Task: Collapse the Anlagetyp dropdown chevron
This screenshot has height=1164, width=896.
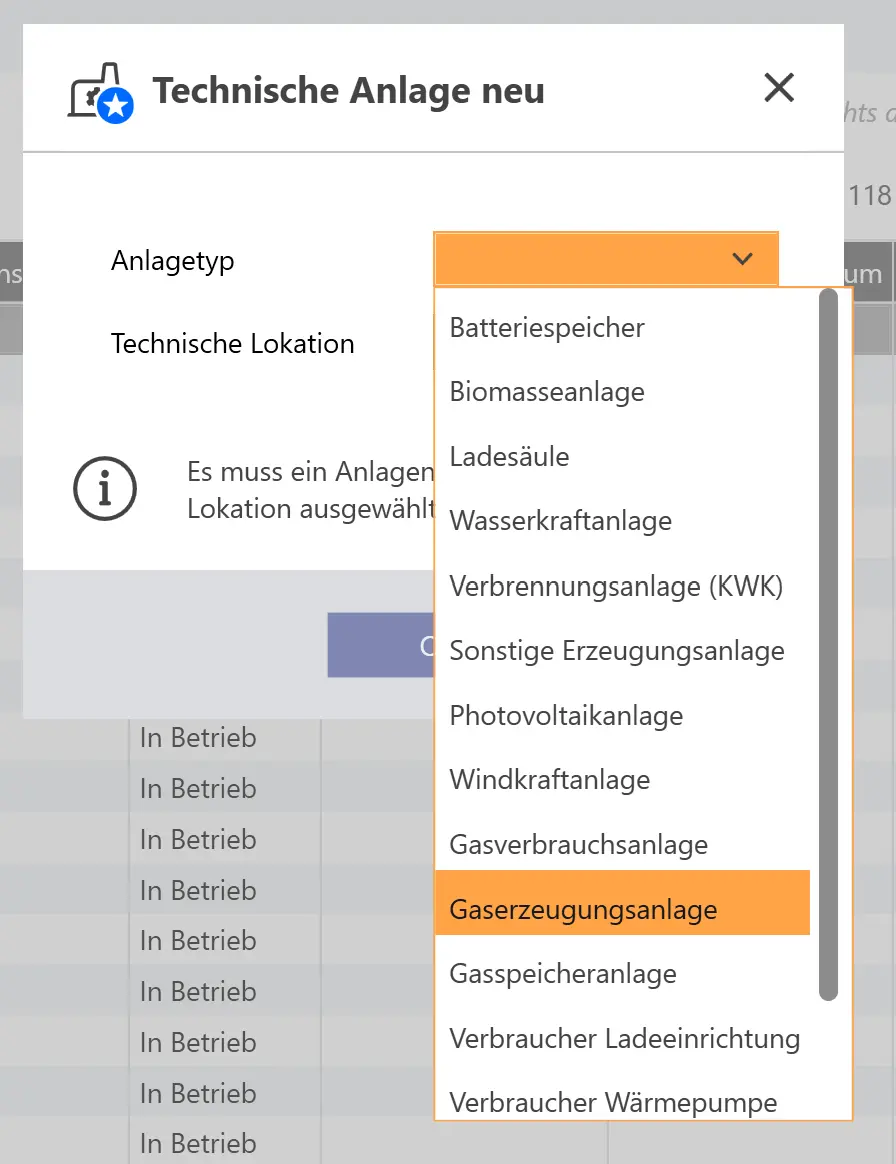Action: 742,259
